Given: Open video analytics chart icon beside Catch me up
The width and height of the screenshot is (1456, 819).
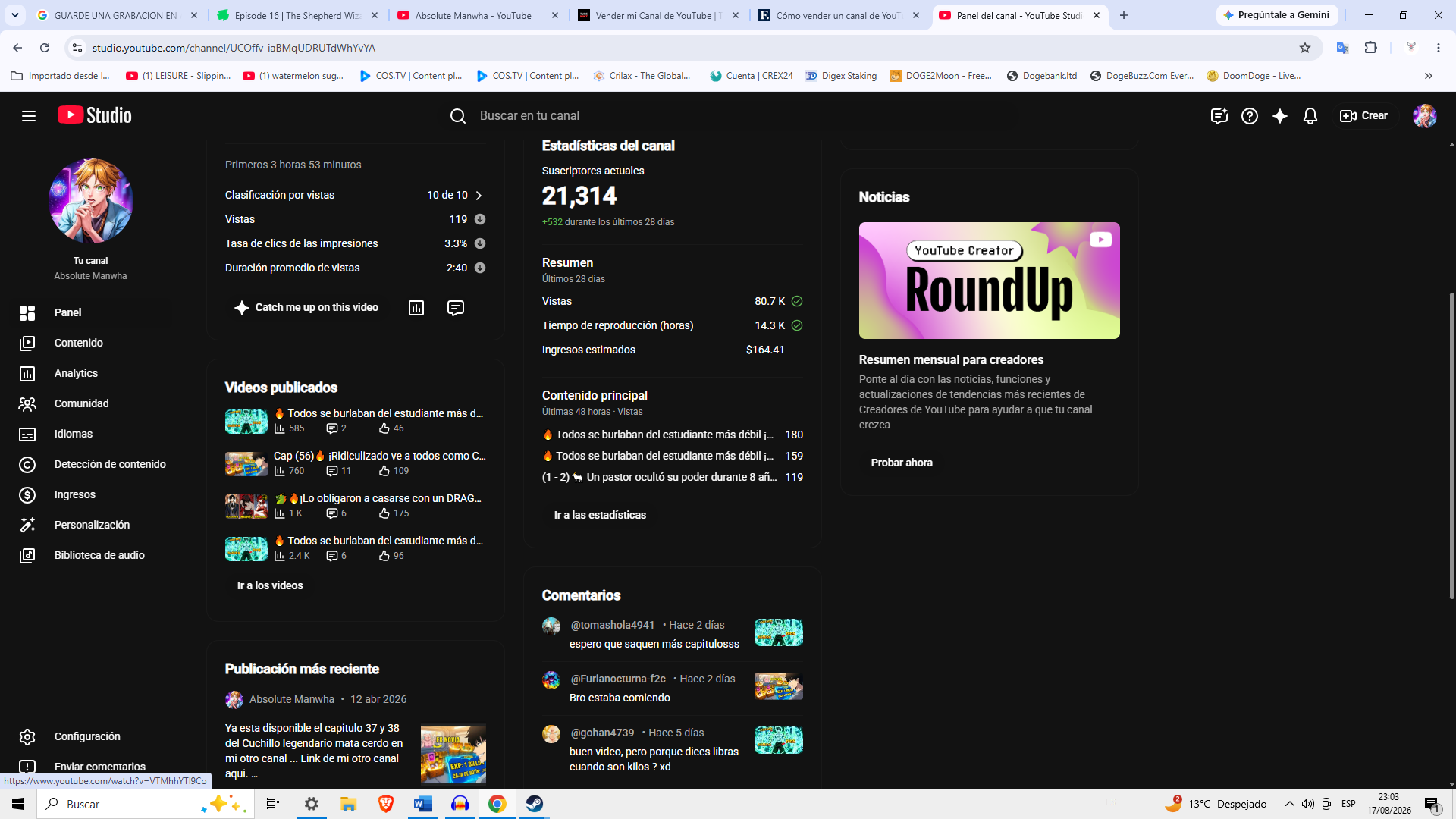Looking at the screenshot, I should [416, 308].
